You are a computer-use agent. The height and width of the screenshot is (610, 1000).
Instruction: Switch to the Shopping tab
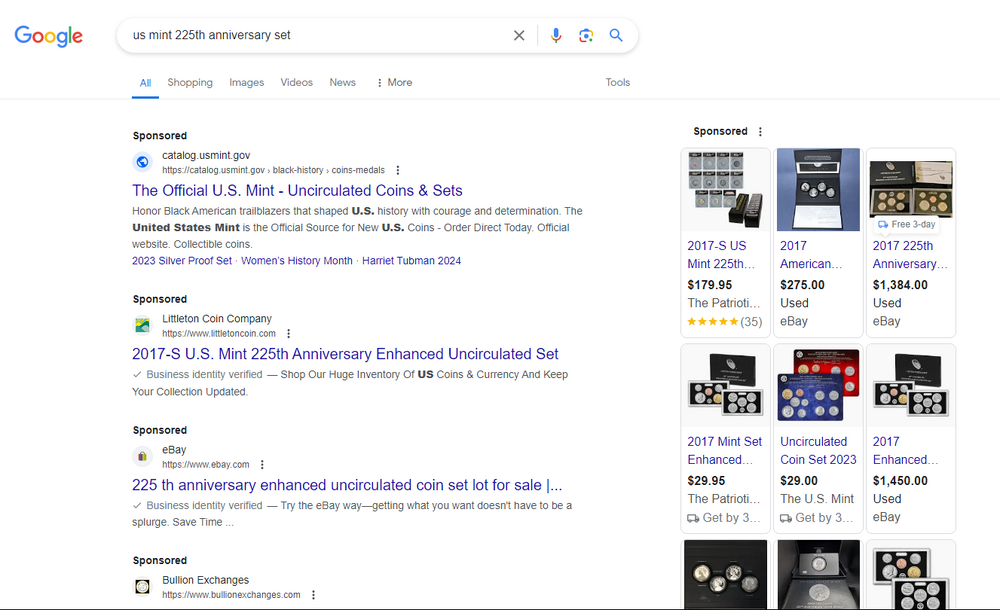[x=190, y=83]
